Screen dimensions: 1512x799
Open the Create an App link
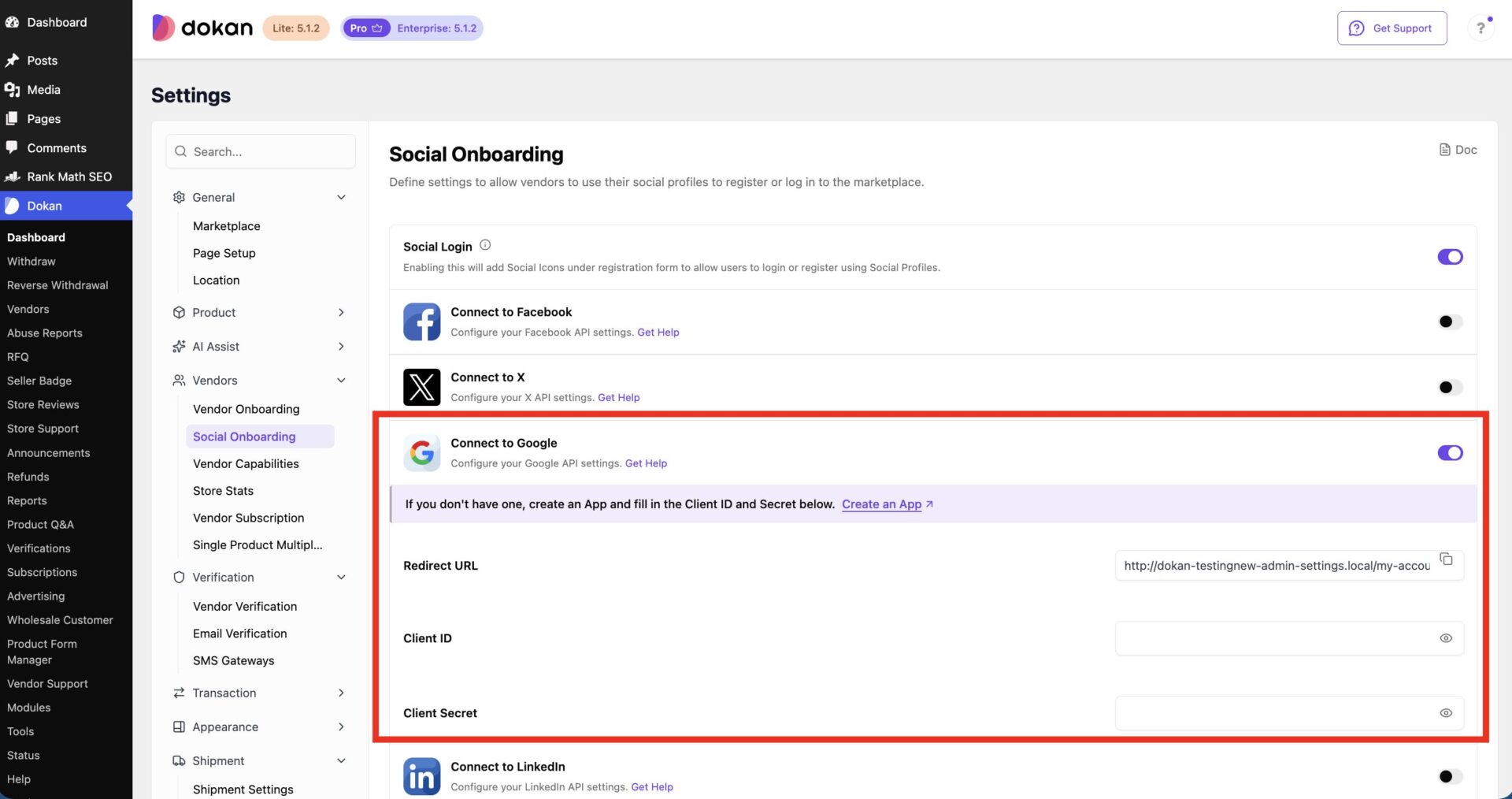point(887,504)
